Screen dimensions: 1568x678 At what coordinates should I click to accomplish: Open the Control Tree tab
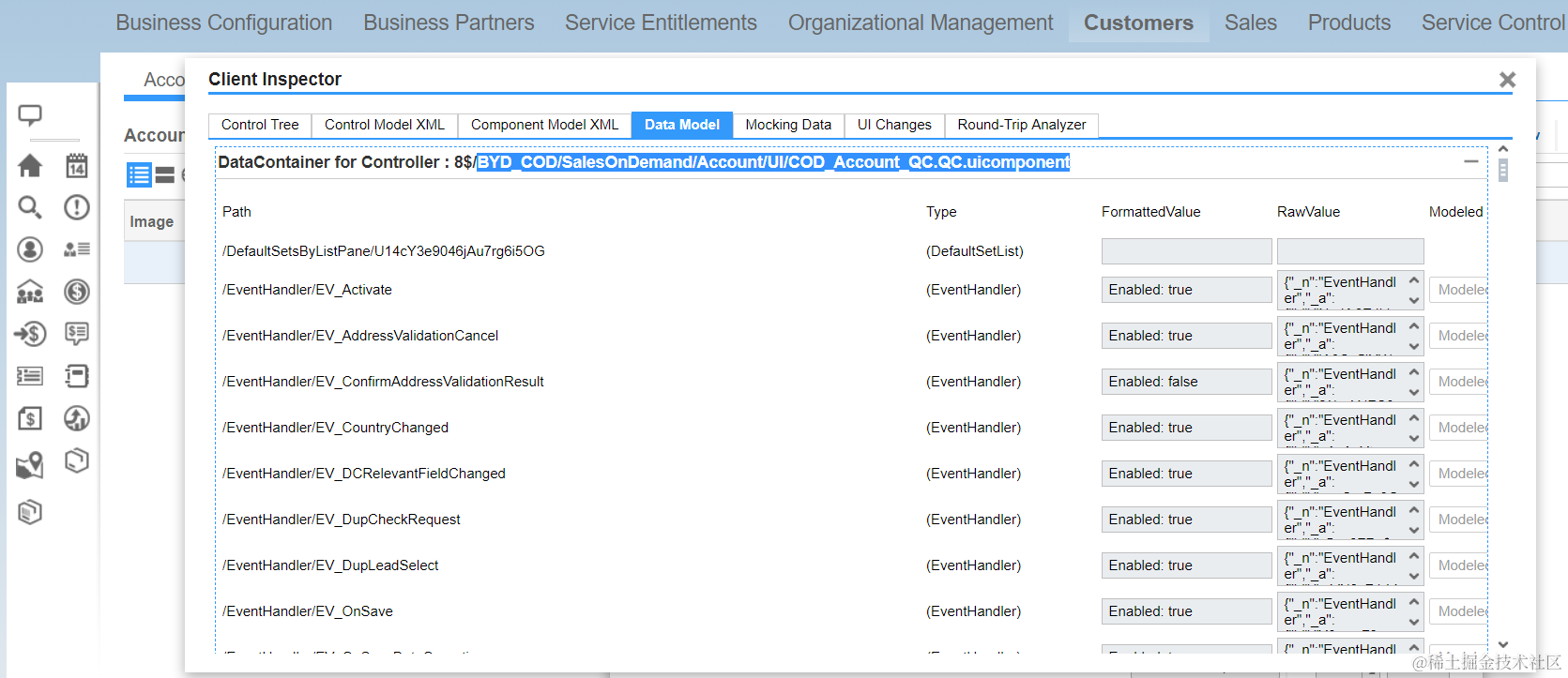260,125
